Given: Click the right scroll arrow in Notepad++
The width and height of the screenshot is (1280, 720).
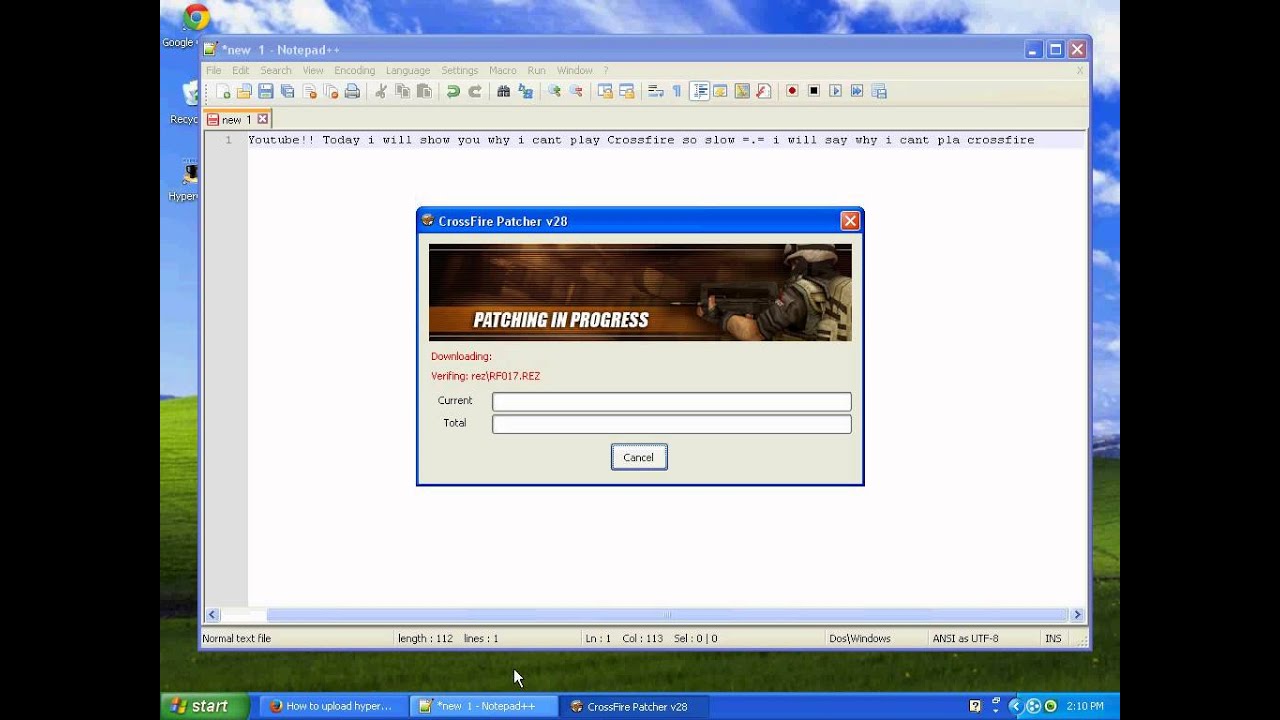Looking at the screenshot, I should click(1077, 614).
